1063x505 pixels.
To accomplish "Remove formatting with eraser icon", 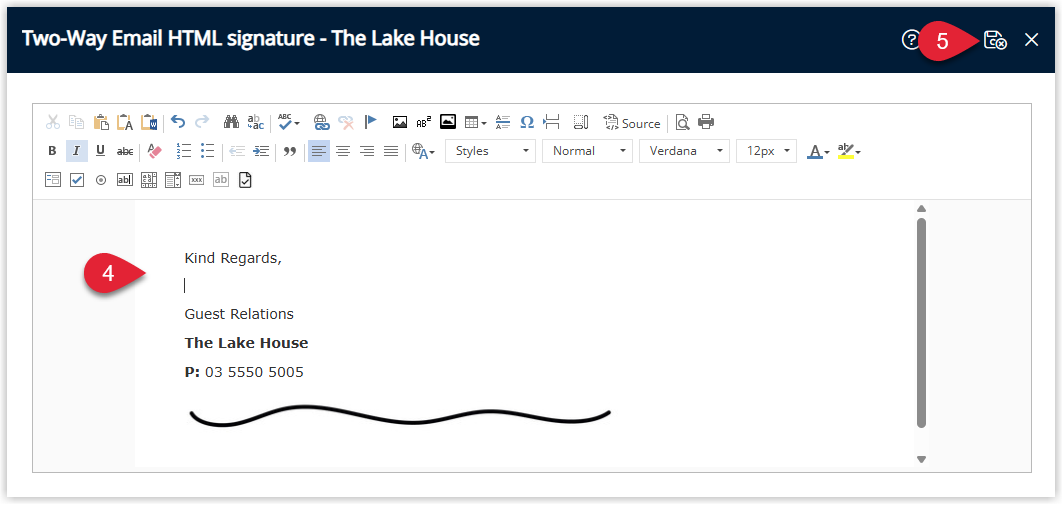I will 155,151.
